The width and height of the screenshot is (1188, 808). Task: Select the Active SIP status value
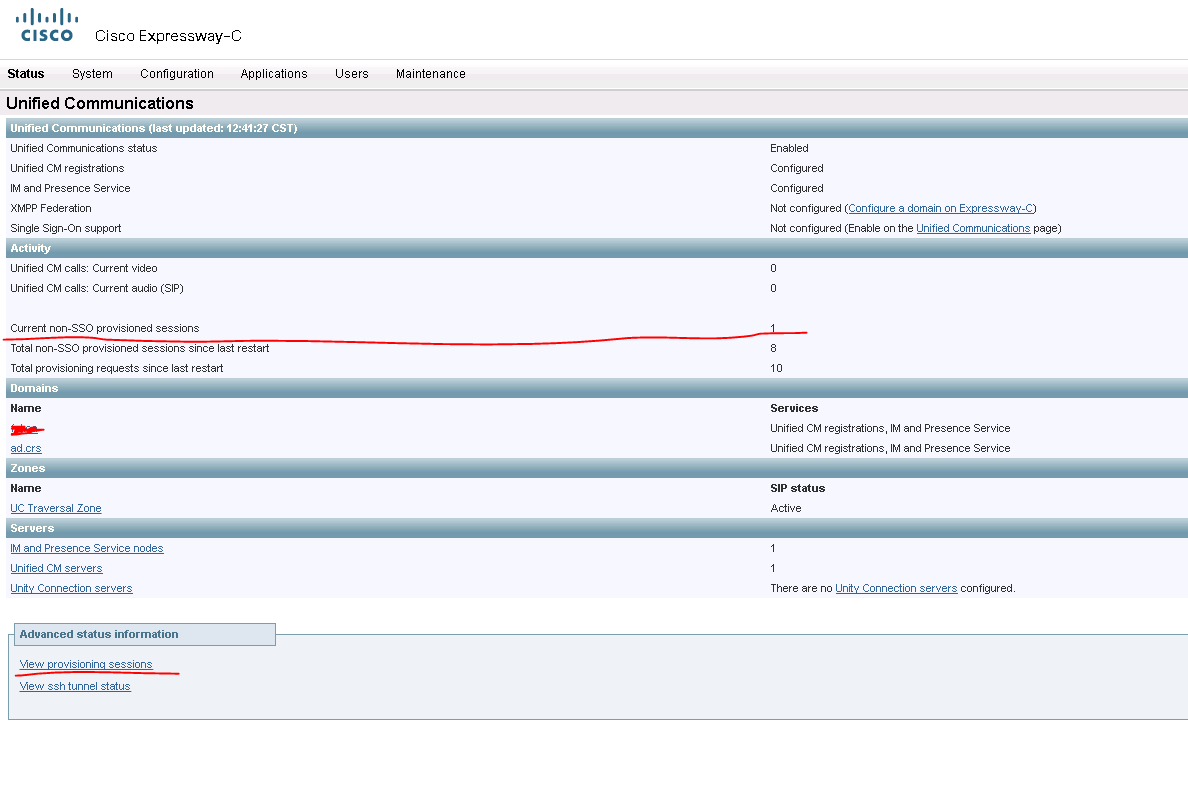(785, 509)
